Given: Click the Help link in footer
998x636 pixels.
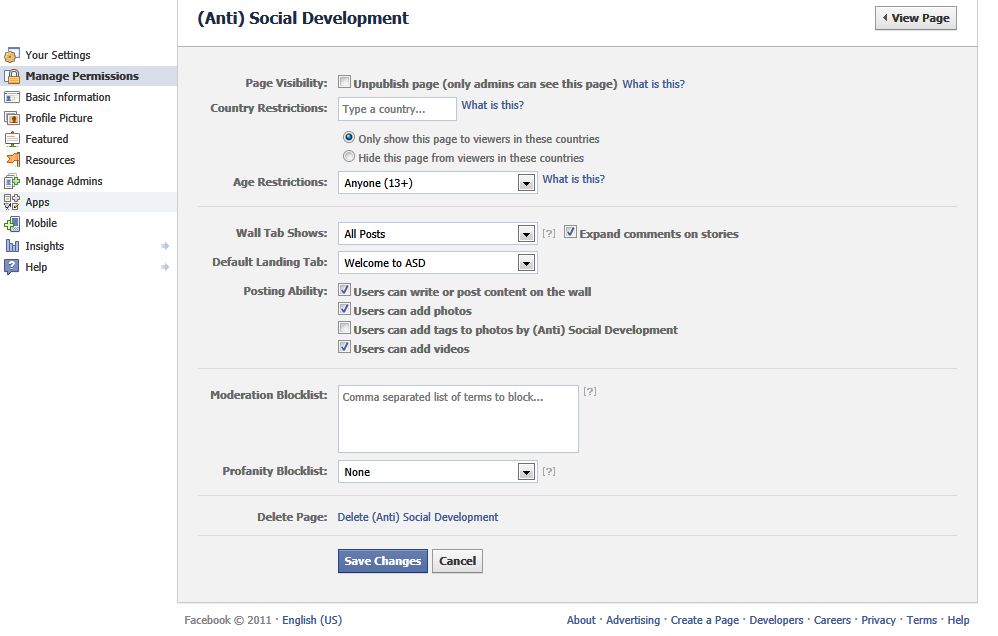Looking at the screenshot, I should coord(958,620).
